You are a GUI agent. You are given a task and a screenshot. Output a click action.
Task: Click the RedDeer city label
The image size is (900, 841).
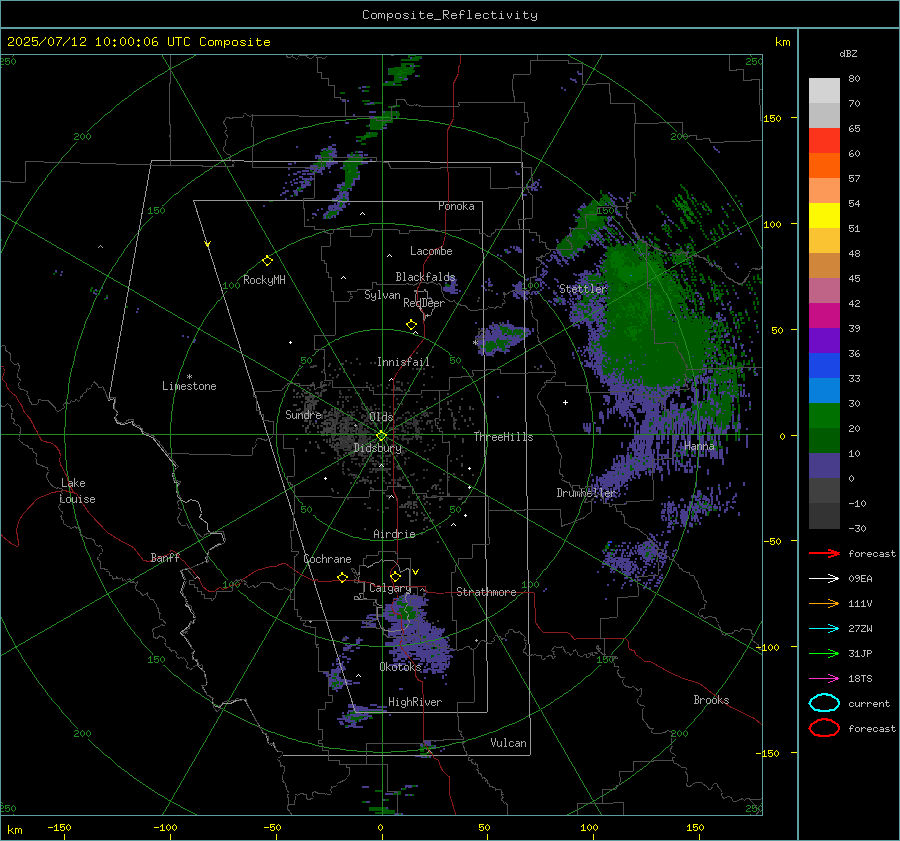pyautogui.click(x=424, y=303)
